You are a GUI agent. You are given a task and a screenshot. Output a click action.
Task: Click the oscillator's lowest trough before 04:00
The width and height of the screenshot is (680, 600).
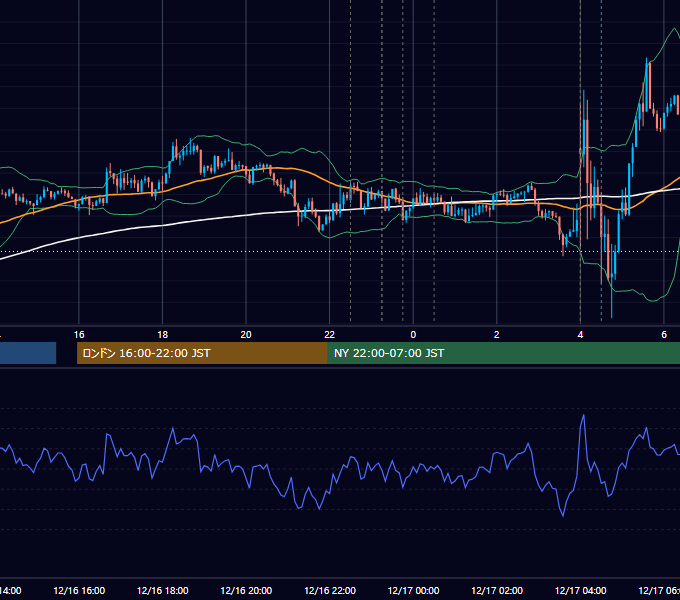[563, 515]
